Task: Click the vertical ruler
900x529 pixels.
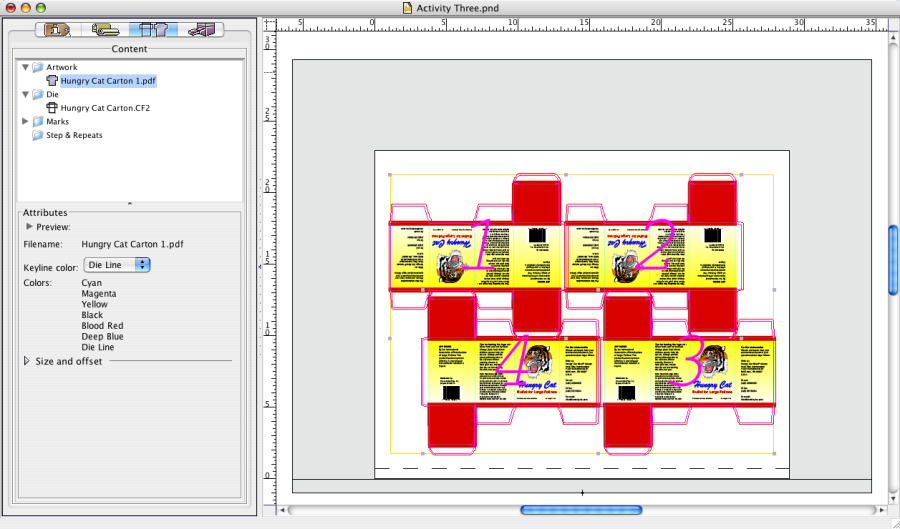Action: pos(270,269)
